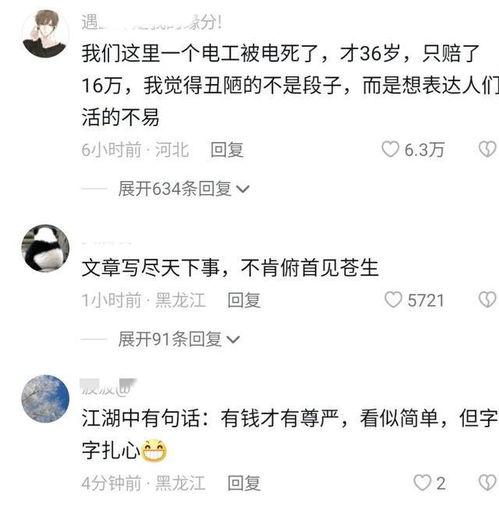Select the 江湖中有句话 comment text
499x510 pixels.
(290, 434)
